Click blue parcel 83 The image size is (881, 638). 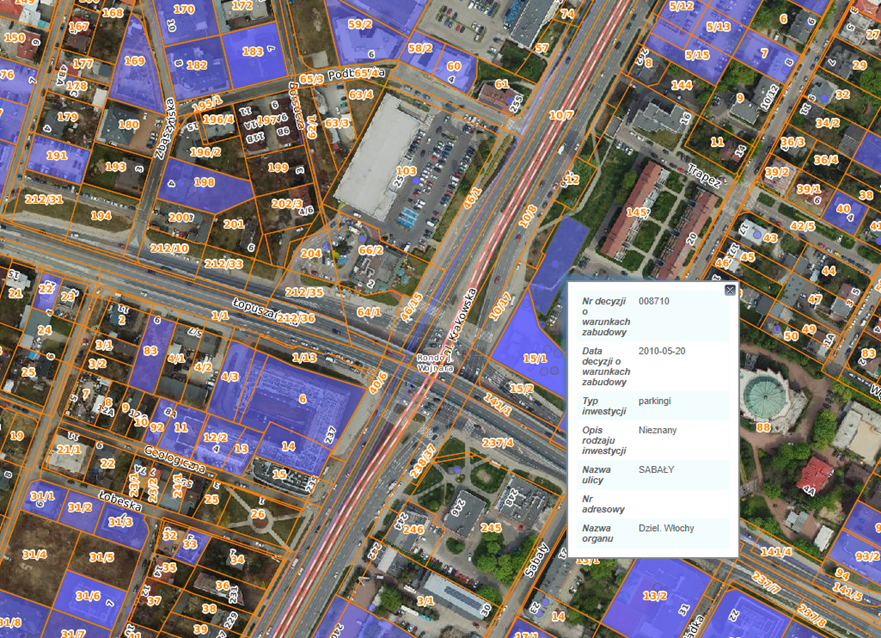pos(150,351)
